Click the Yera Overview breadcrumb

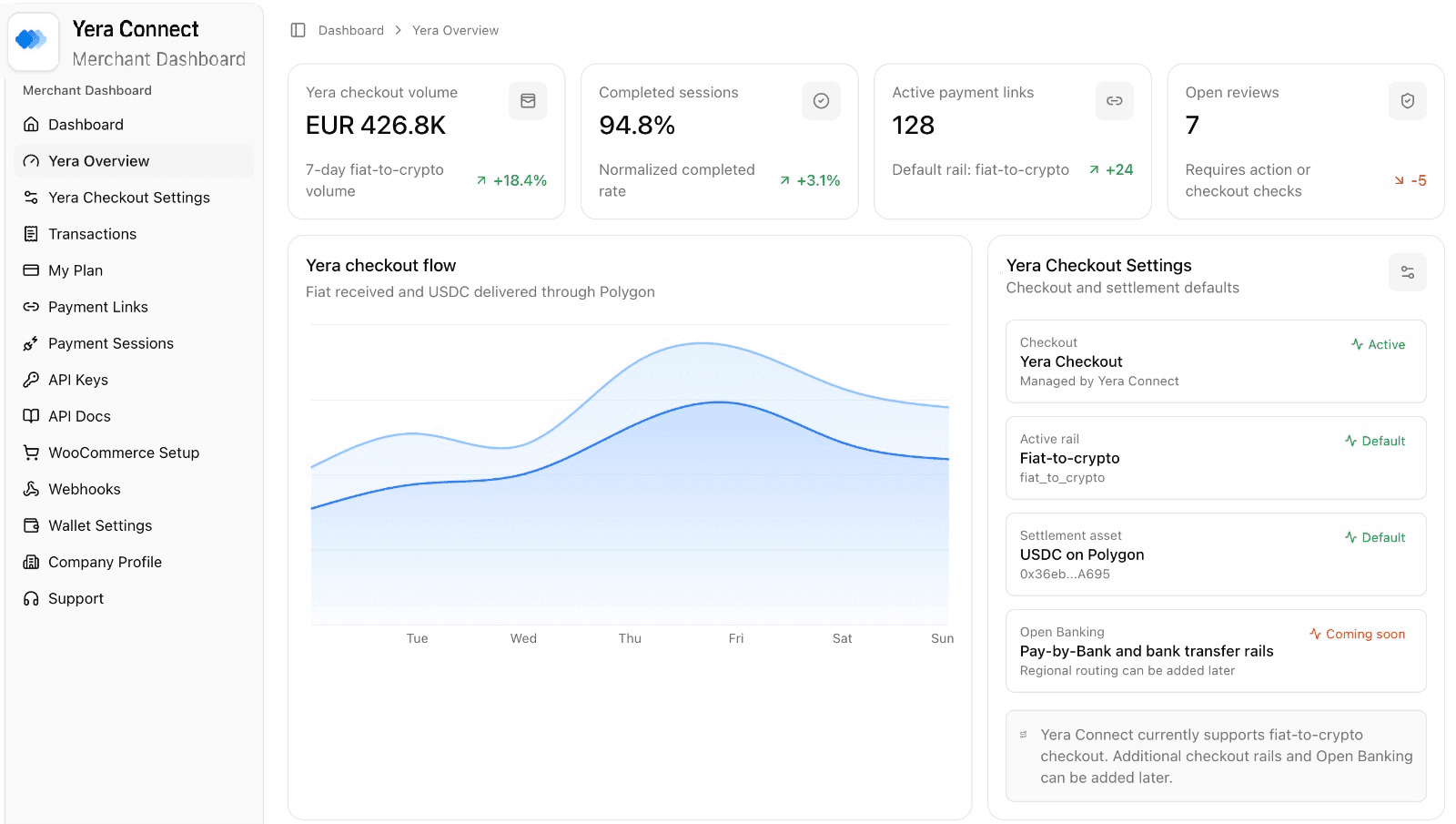455,30
